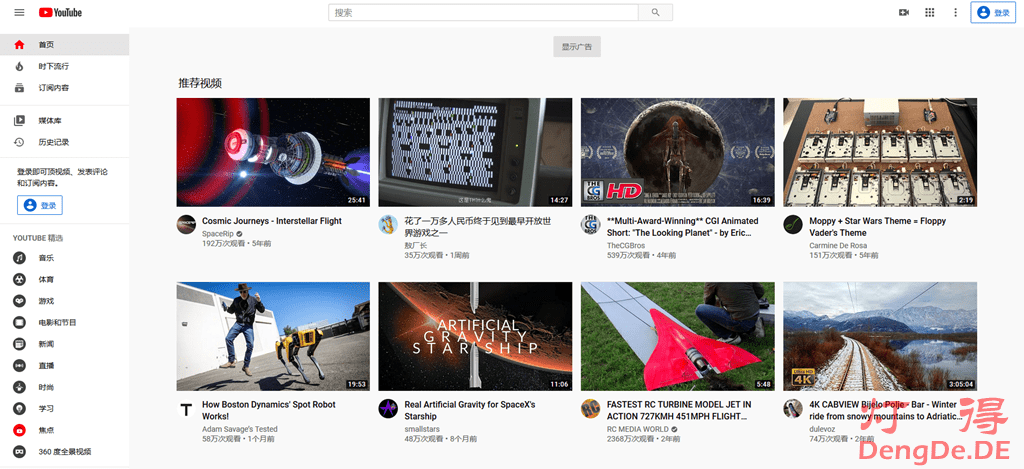The image size is (1024, 469).
Task: Open the create video camera icon
Action: (904, 13)
